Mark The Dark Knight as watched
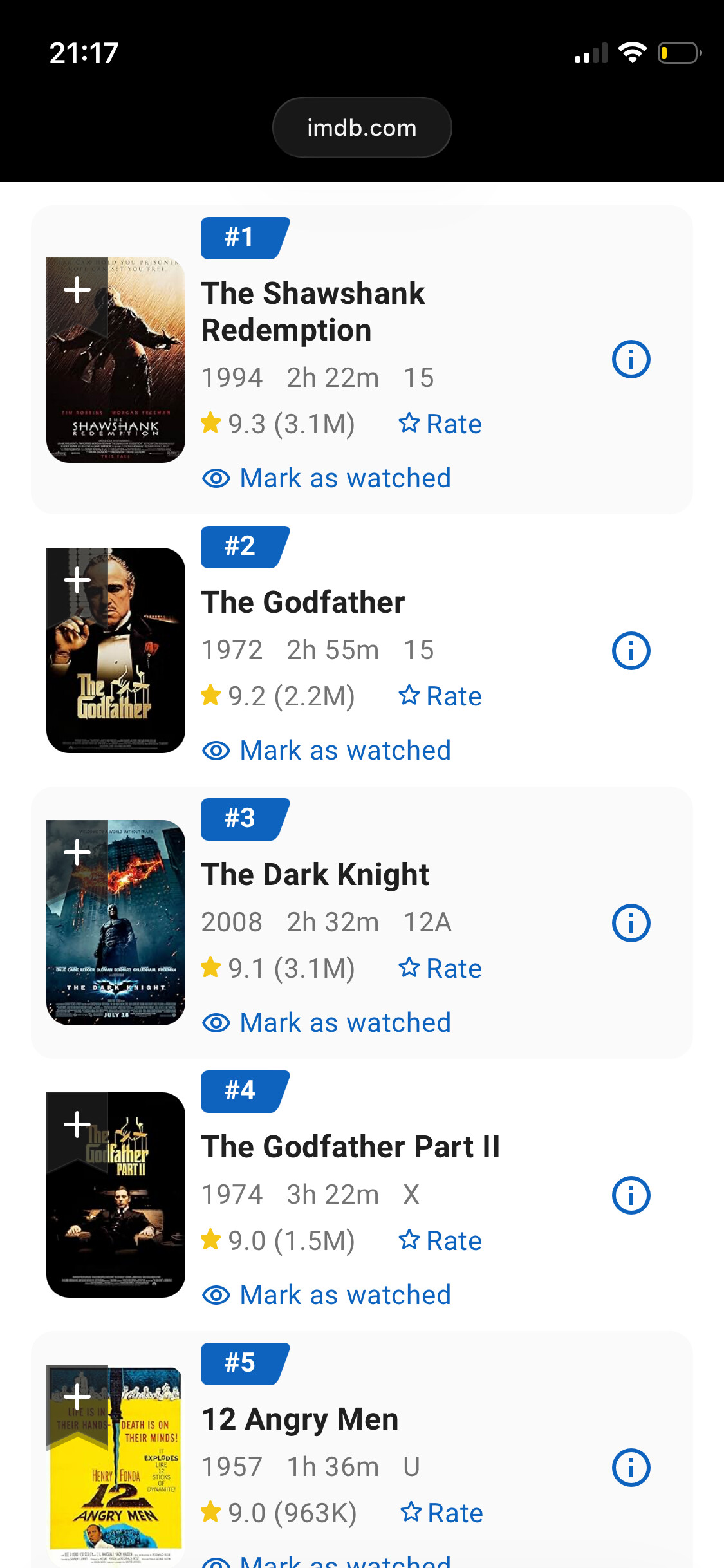This screenshot has height=1568, width=724. pyautogui.click(x=327, y=1023)
